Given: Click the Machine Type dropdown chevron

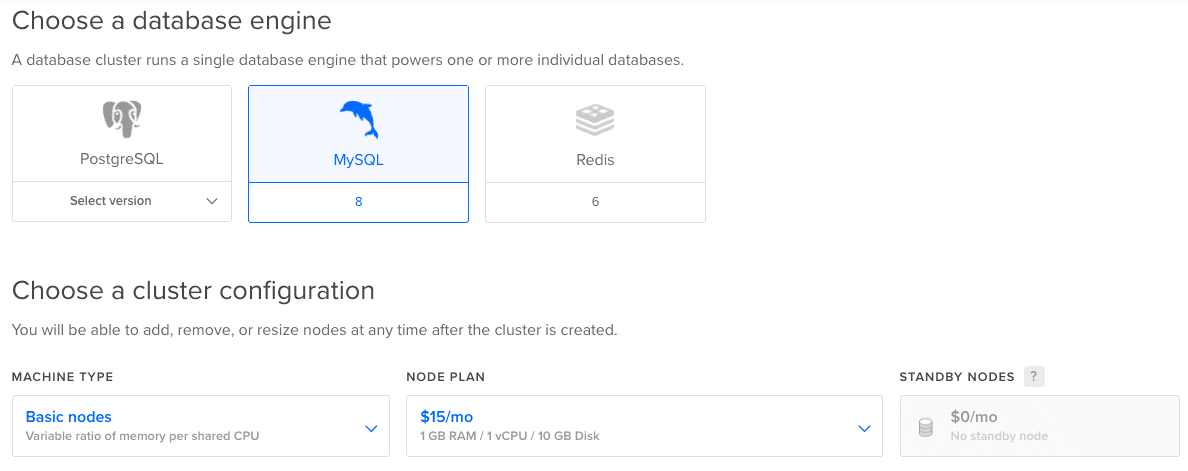Looking at the screenshot, I should point(370,429).
